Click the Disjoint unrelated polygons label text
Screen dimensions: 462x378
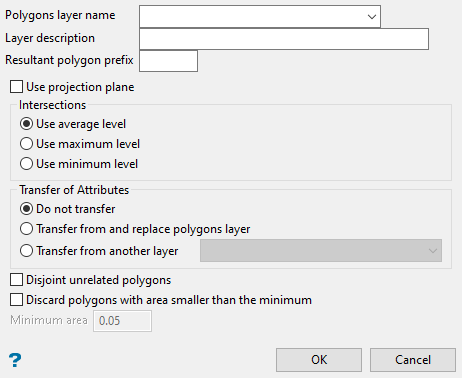[99, 280]
